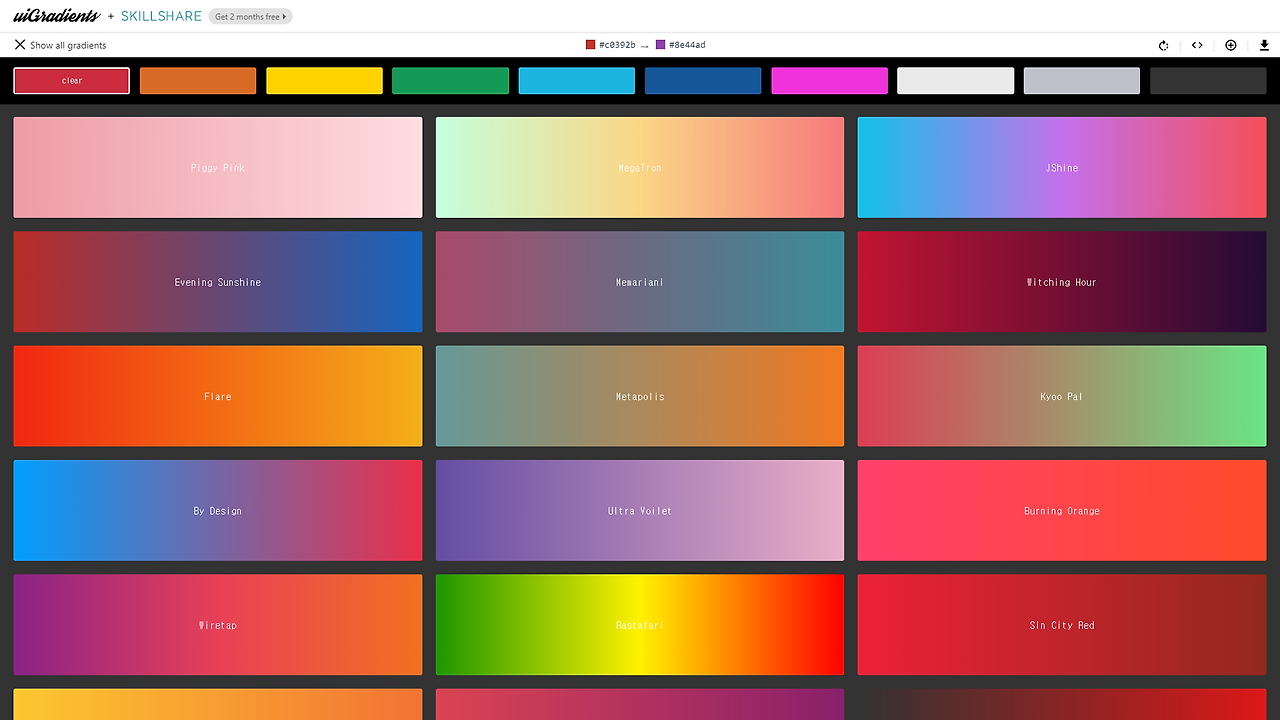This screenshot has width=1280, height=720.
Task: Open the Get CSS code icon
Action: pyautogui.click(x=1197, y=45)
